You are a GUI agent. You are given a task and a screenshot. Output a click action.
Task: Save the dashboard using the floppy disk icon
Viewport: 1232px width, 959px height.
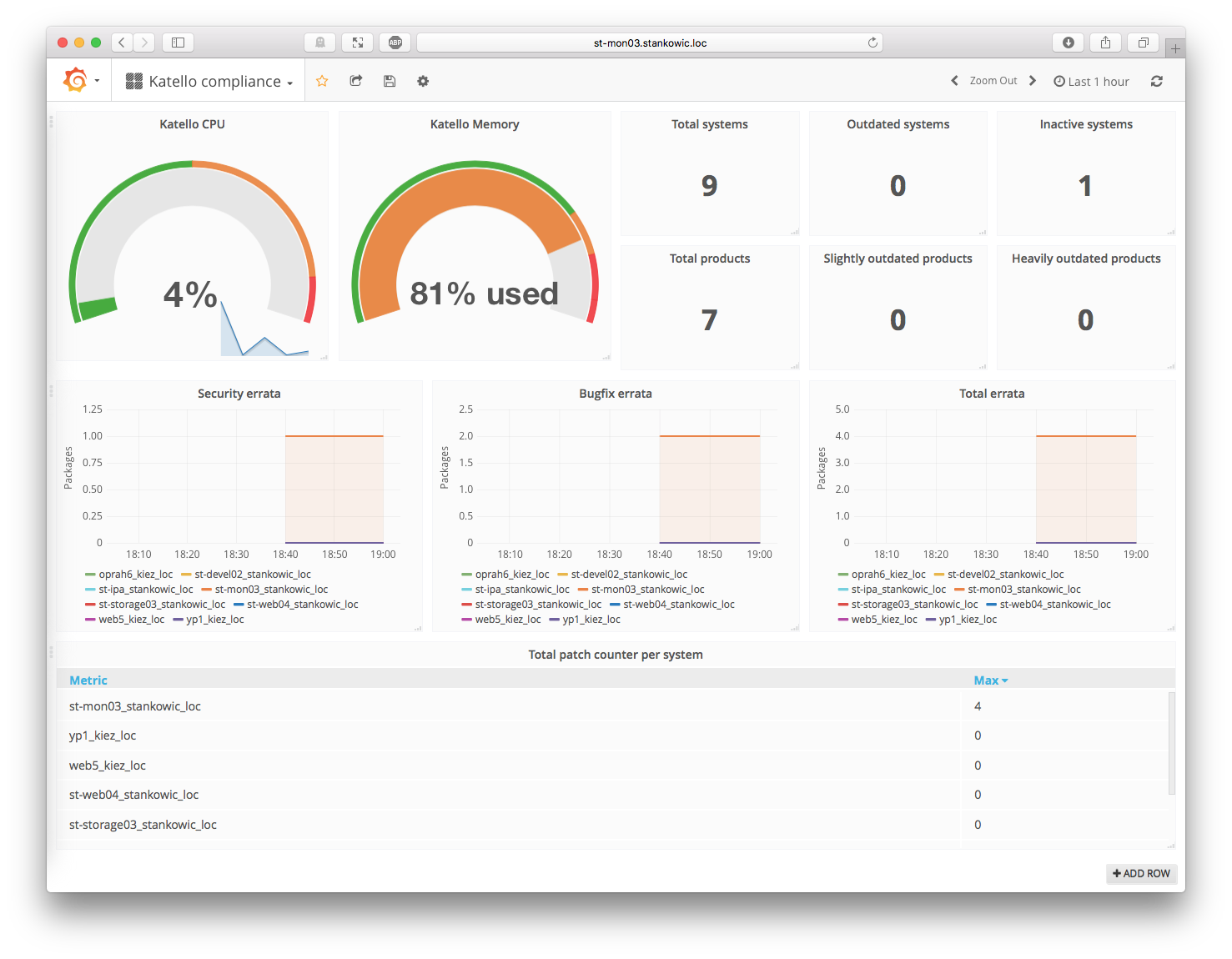tap(390, 81)
